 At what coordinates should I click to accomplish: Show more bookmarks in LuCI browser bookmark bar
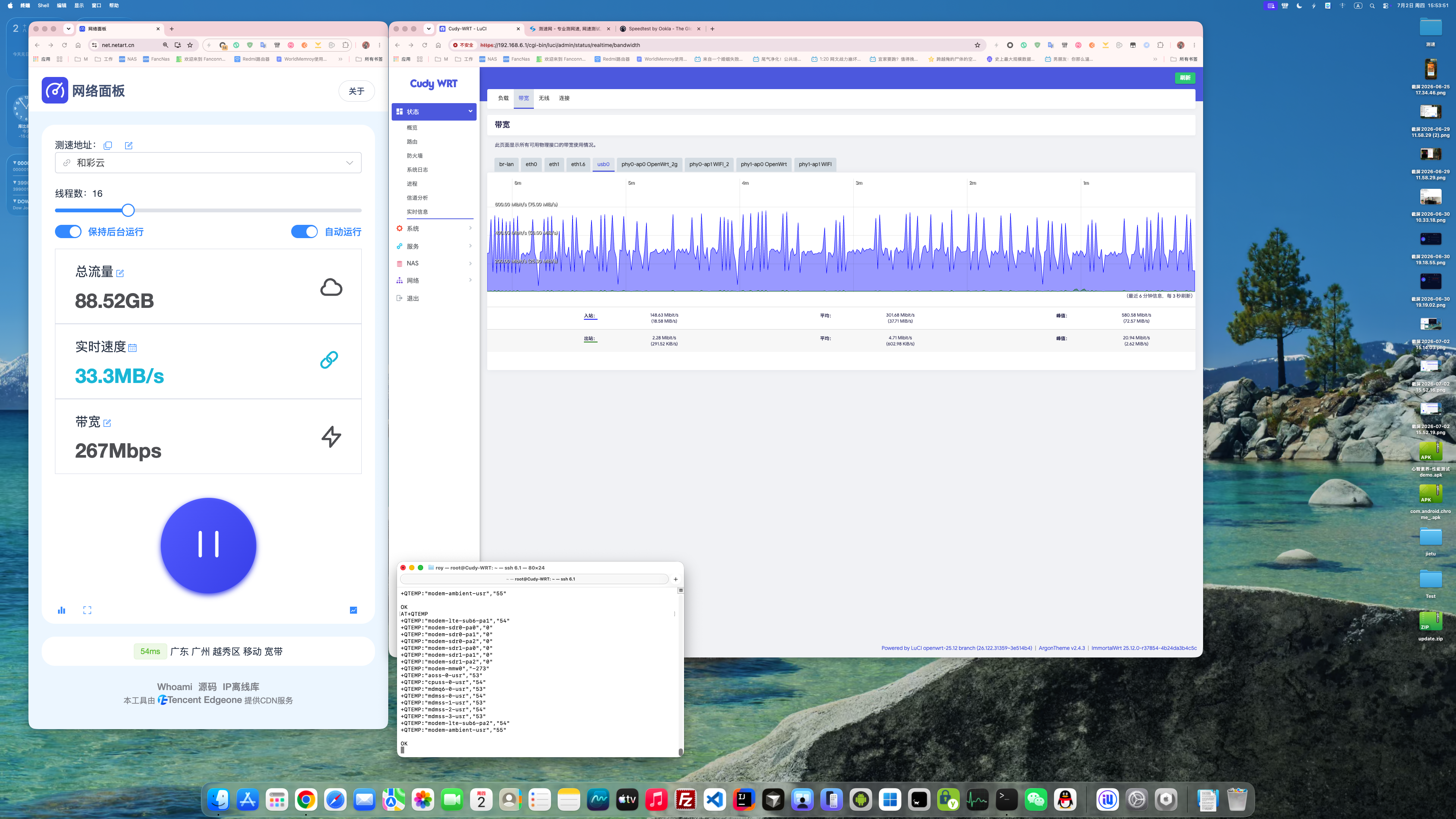click(x=1155, y=60)
